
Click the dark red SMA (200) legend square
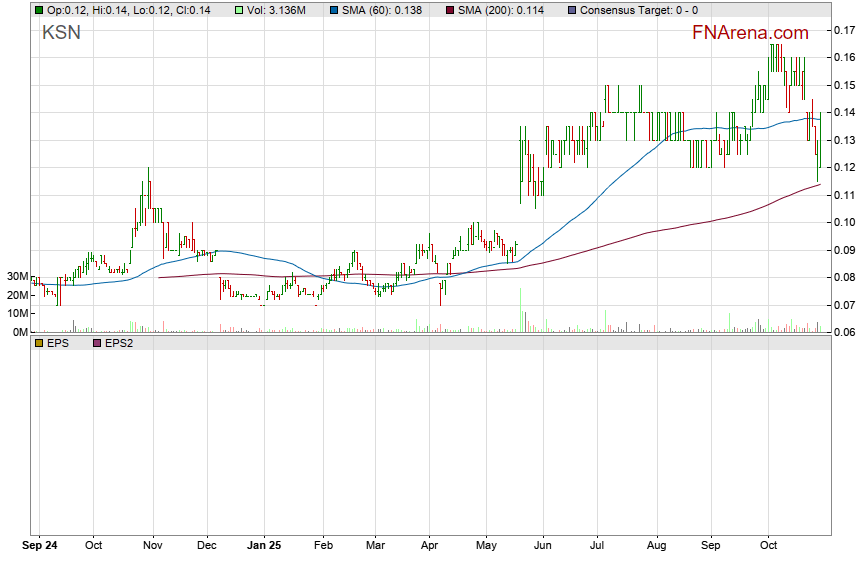449,10
